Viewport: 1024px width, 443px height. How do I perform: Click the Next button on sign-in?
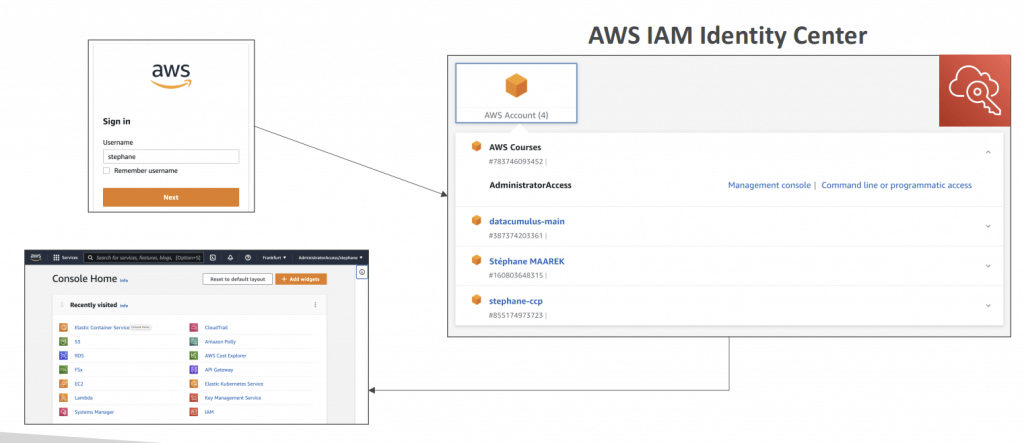[x=171, y=197]
